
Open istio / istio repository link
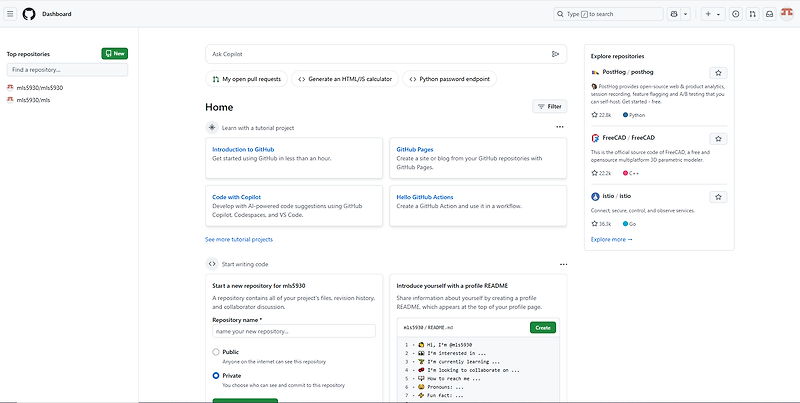click(x=616, y=196)
